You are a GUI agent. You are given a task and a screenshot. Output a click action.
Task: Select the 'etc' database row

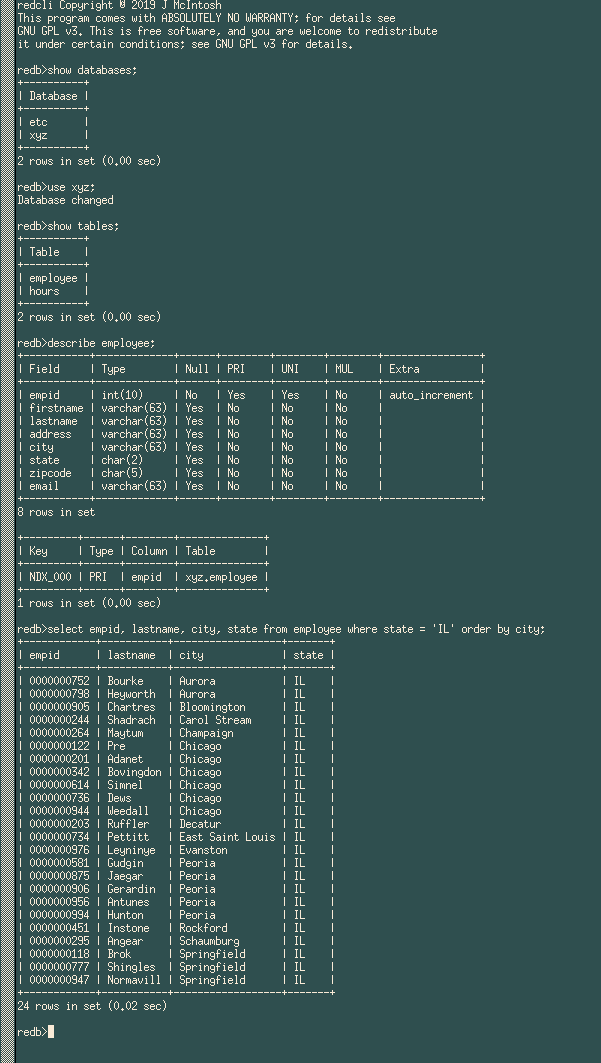click(39, 122)
